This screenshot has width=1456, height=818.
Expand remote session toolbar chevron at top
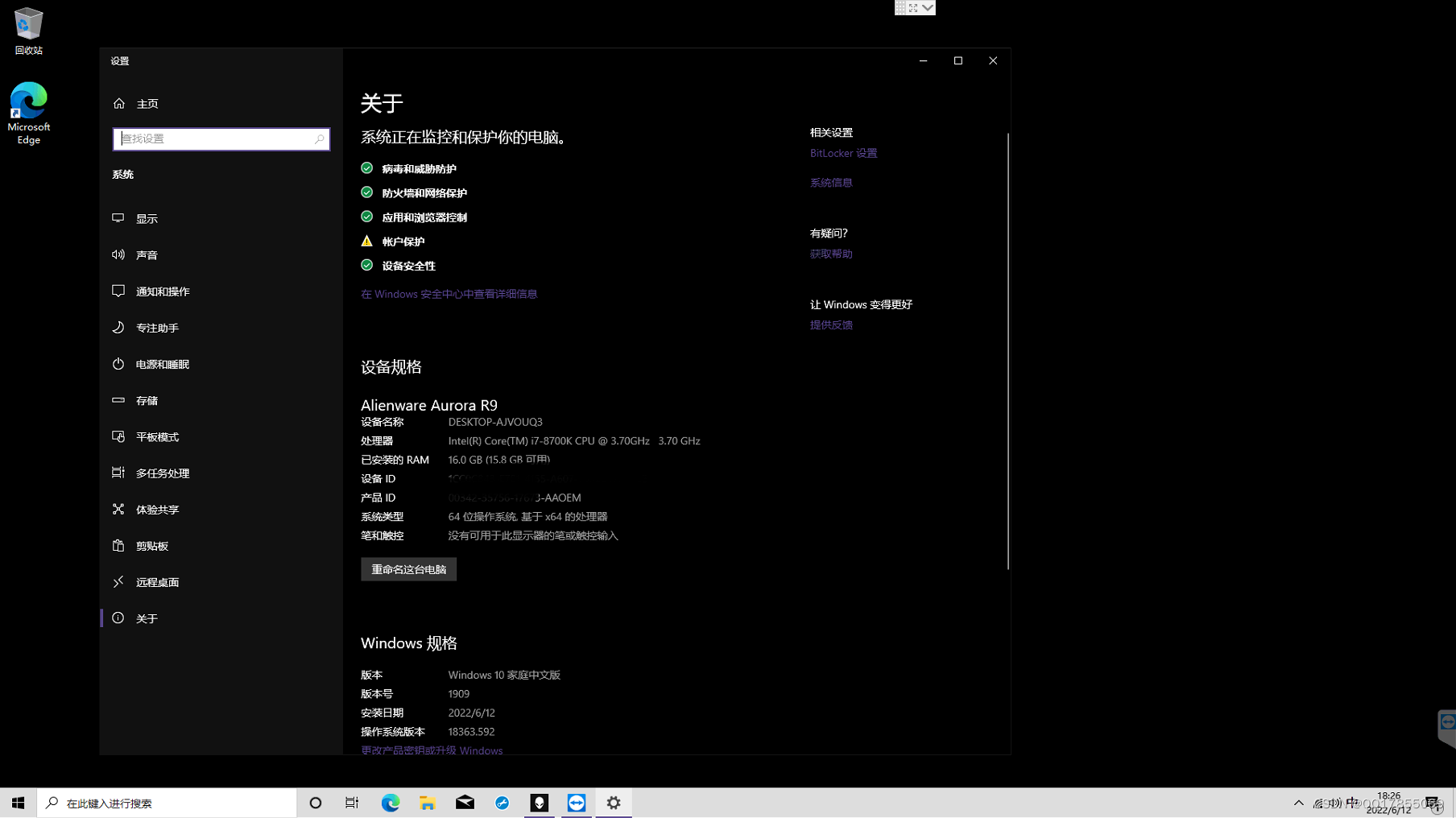tap(928, 7)
